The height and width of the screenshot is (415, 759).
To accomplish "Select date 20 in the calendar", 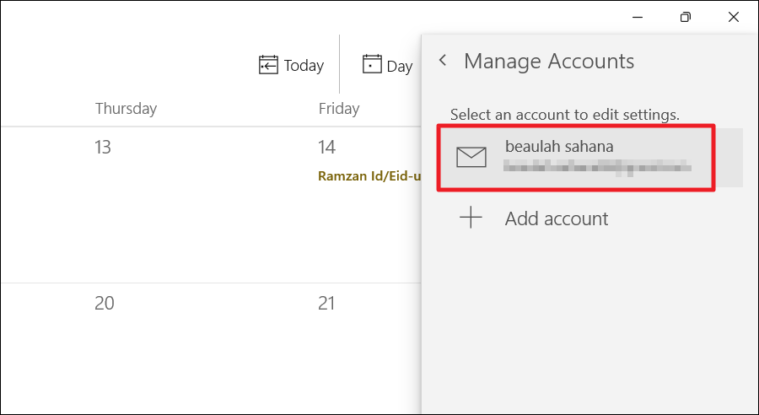I will (104, 303).
